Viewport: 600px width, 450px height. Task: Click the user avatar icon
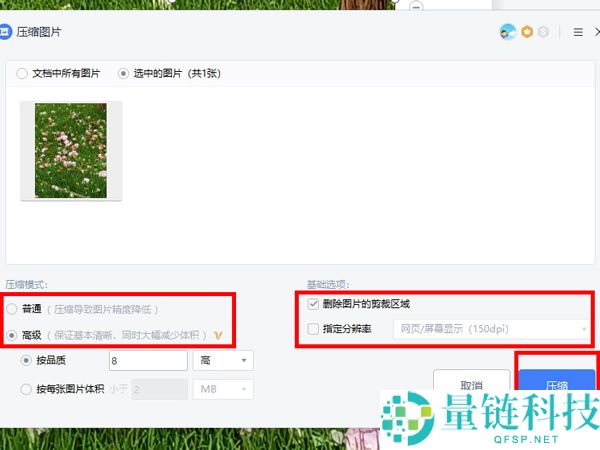(508, 32)
